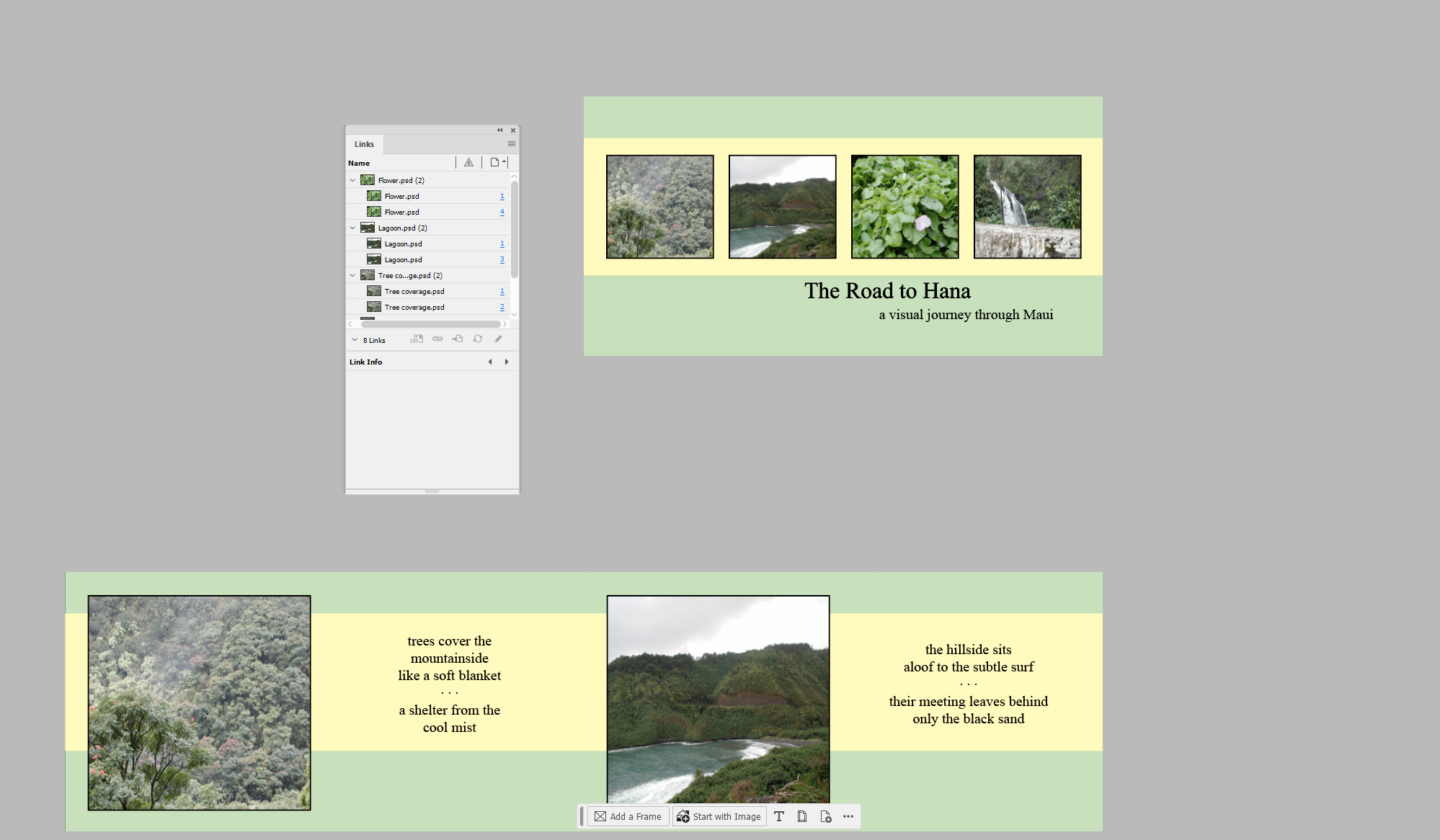Viewport: 1440px width, 840px height.
Task: Open the more options ellipsis in the taskbar
Action: click(848, 816)
